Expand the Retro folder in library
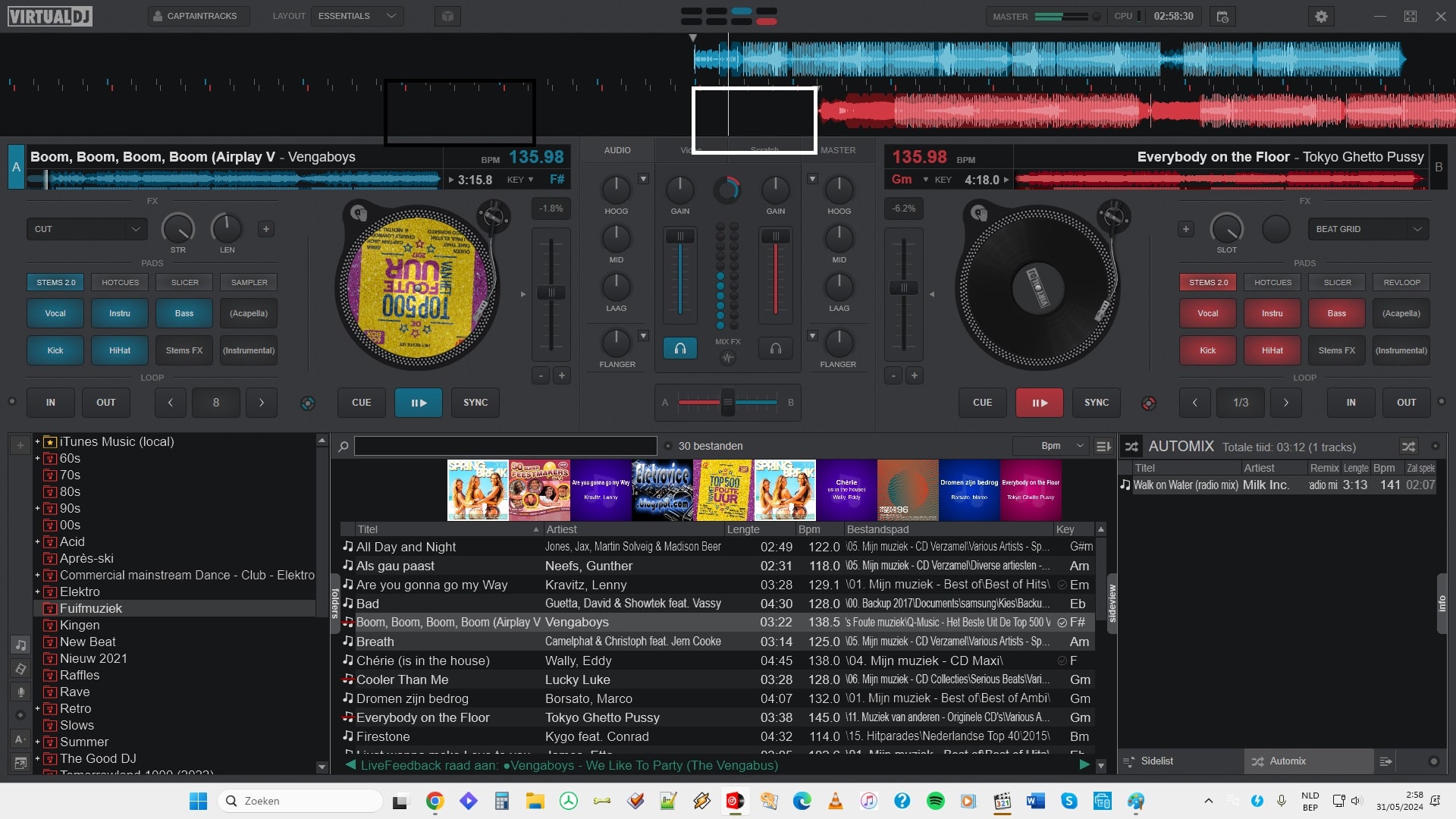Viewport: 1456px width, 819px height. pyautogui.click(x=36, y=708)
